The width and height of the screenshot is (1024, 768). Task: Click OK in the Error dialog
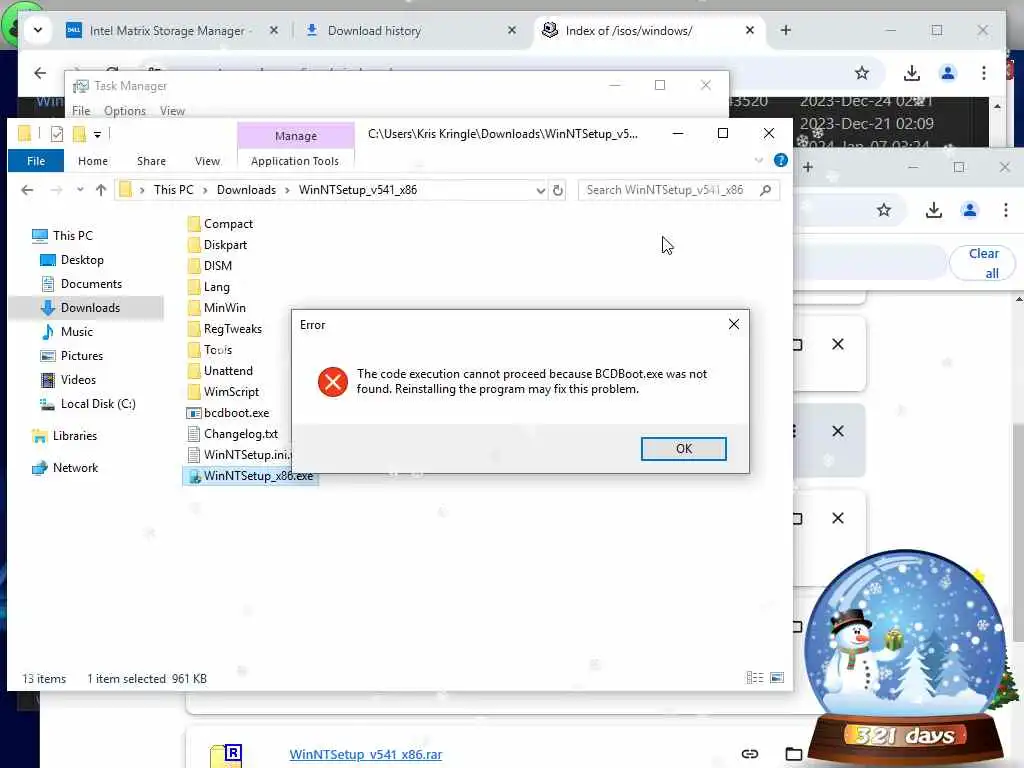683,449
